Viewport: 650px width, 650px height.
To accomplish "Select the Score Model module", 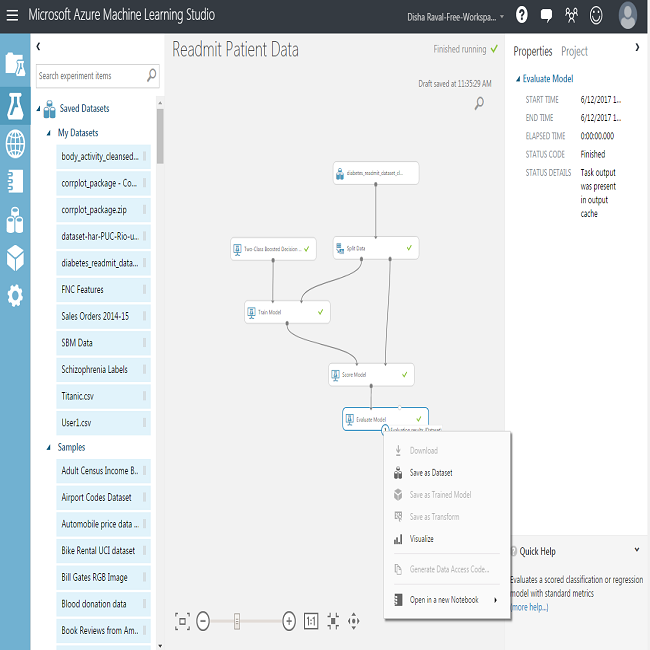I will click(x=371, y=375).
